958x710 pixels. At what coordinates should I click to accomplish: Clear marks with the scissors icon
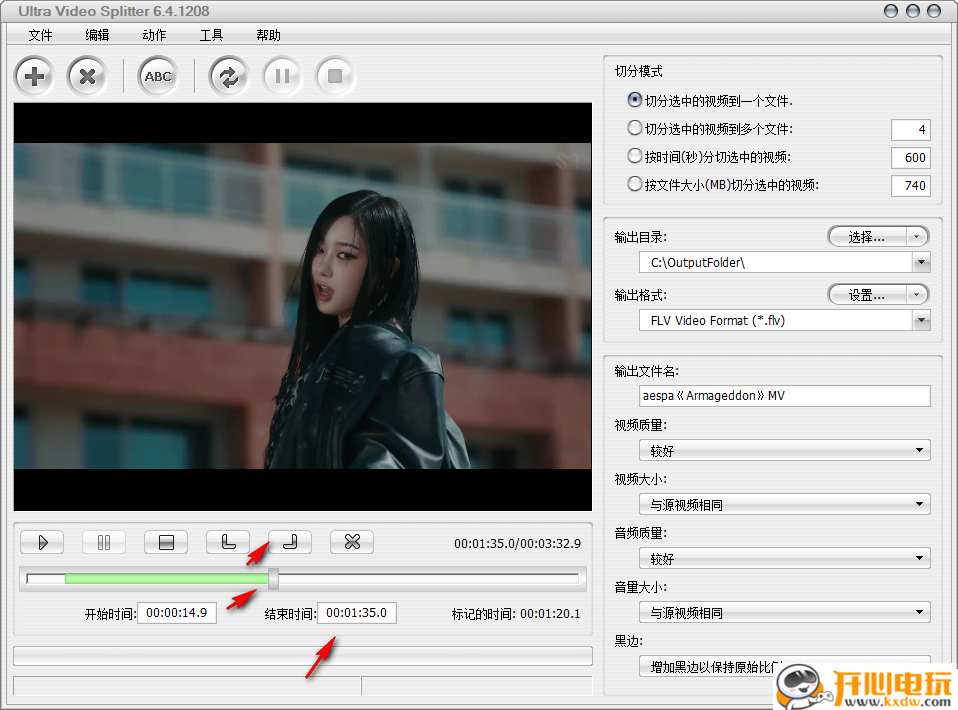(352, 542)
